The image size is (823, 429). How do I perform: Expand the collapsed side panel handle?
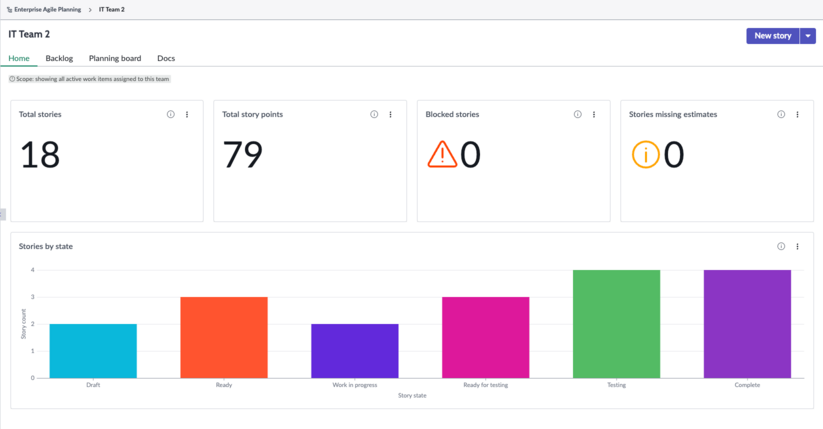click(3, 214)
